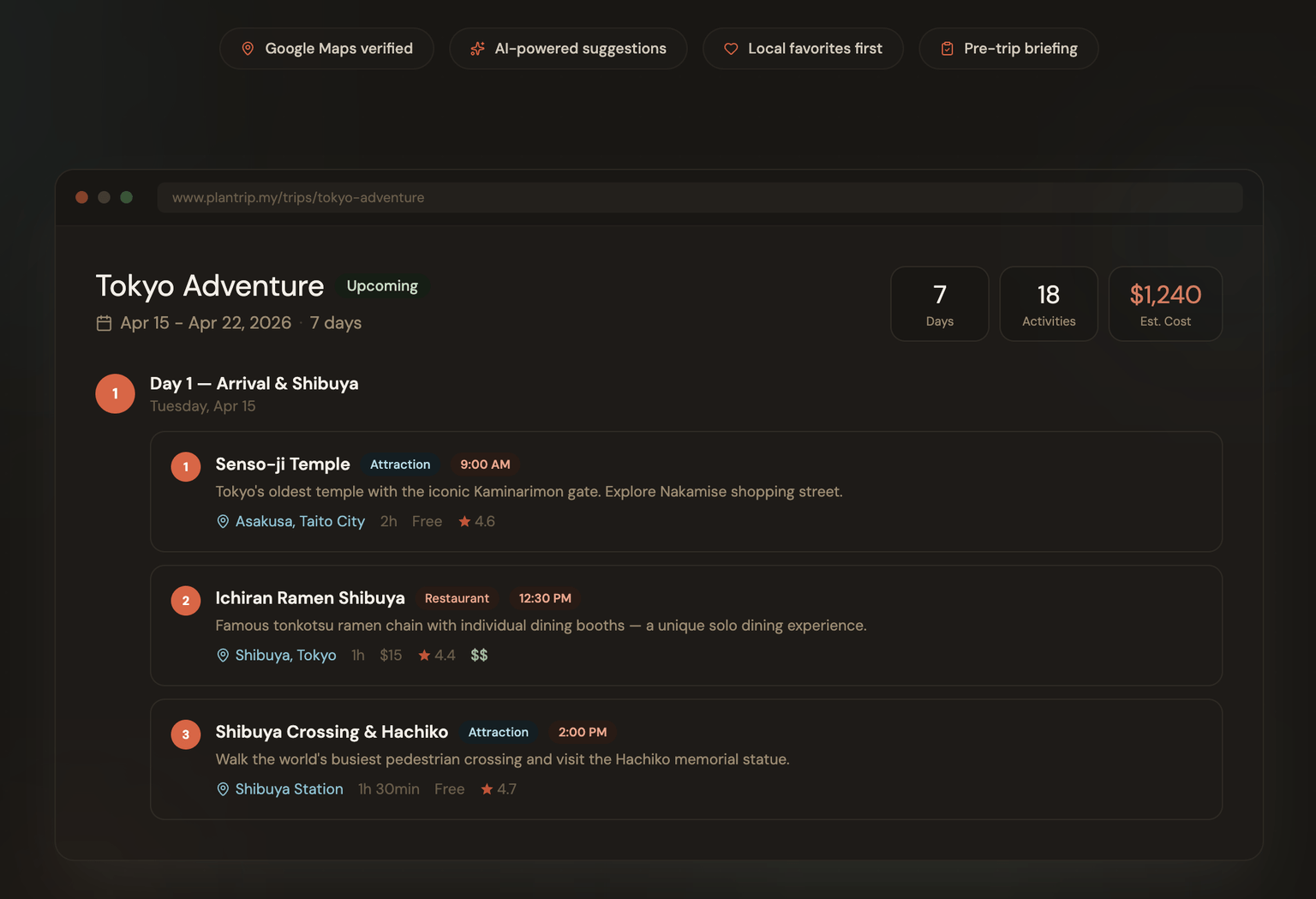Click the 9:00 AM time badge
1316x899 pixels.
(485, 464)
